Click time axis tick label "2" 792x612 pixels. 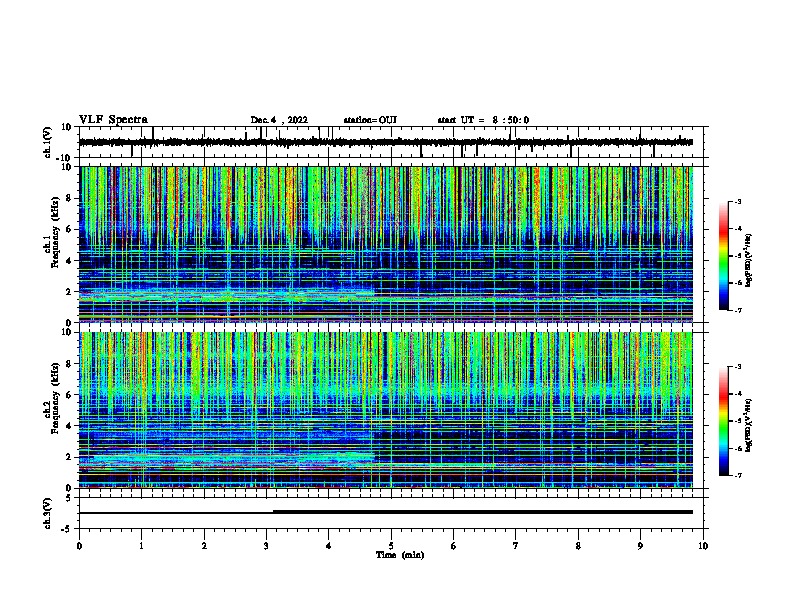click(x=204, y=546)
